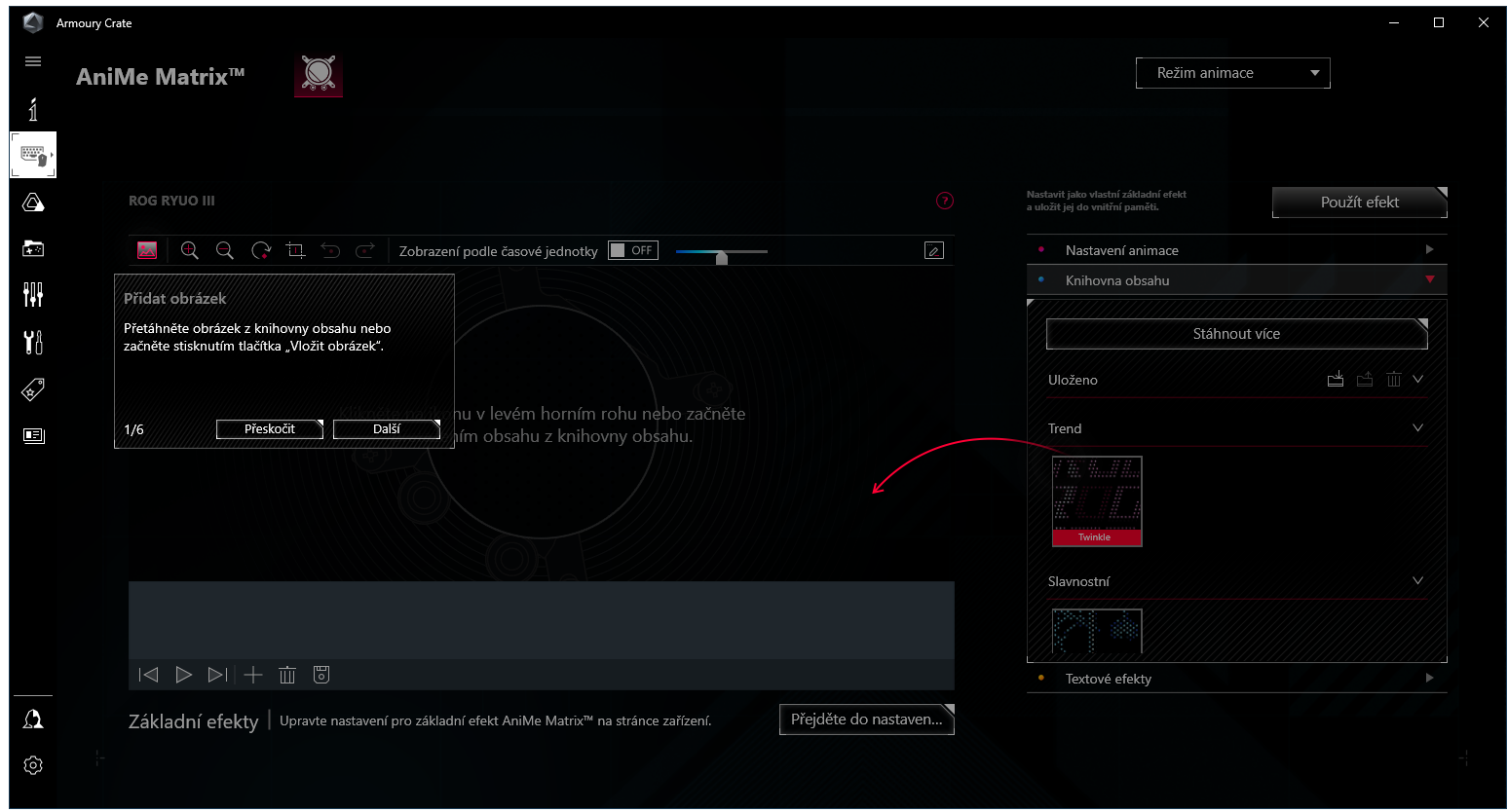
Task: Collapse the Trend section chevron
Action: pyautogui.click(x=1418, y=427)
